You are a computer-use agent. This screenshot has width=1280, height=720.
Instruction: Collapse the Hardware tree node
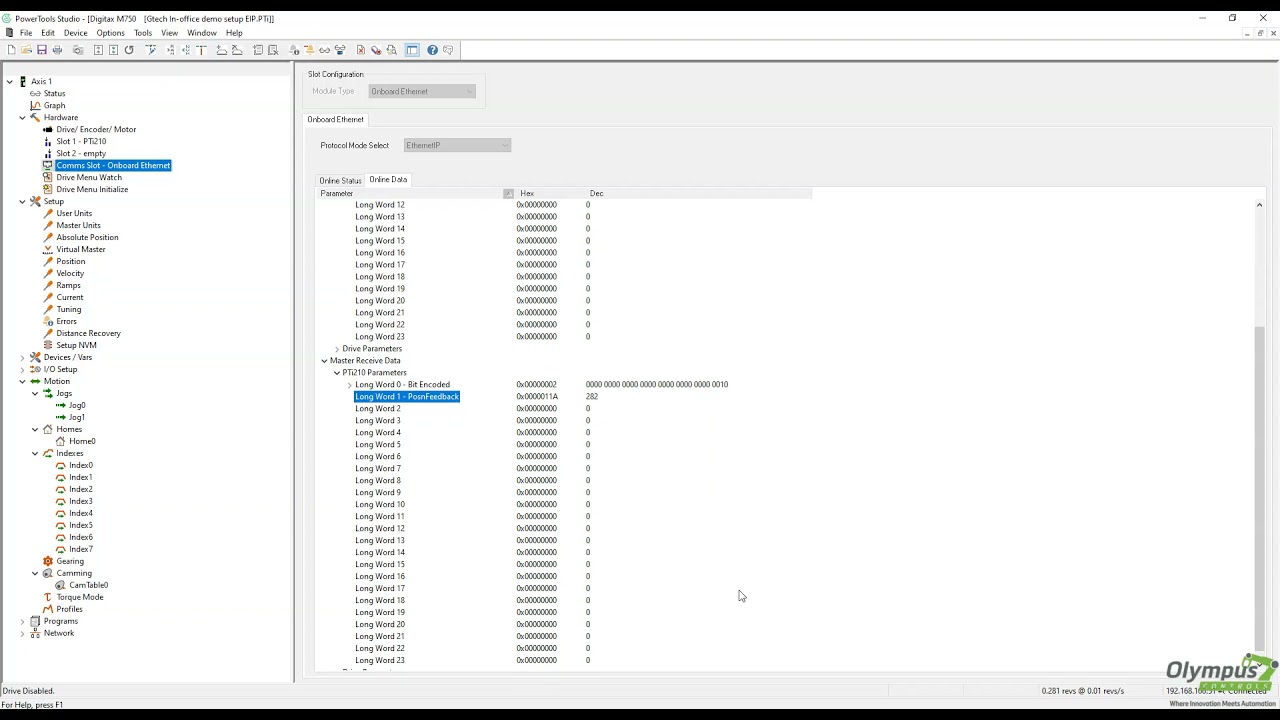coord(22,118)
